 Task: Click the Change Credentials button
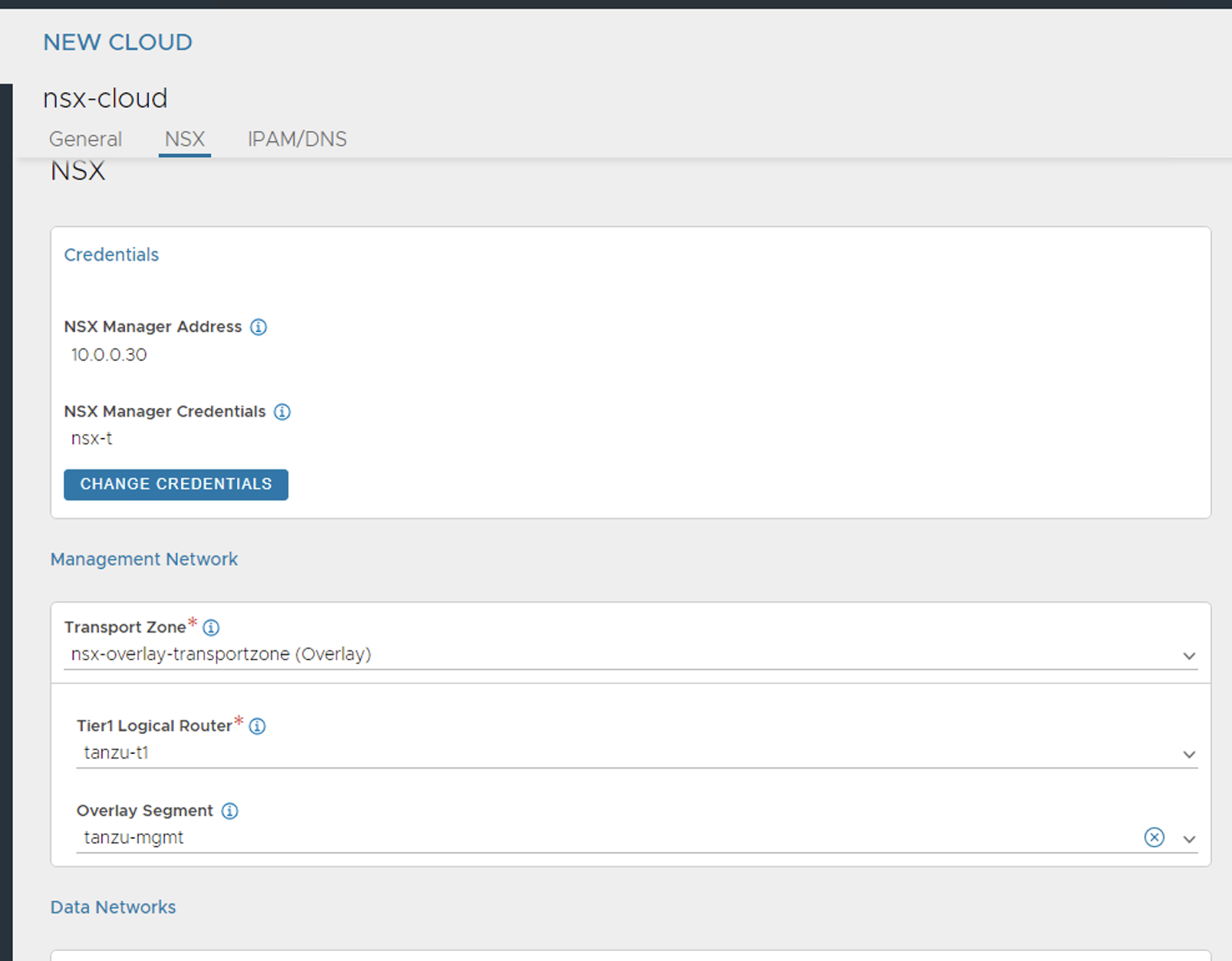176,484
